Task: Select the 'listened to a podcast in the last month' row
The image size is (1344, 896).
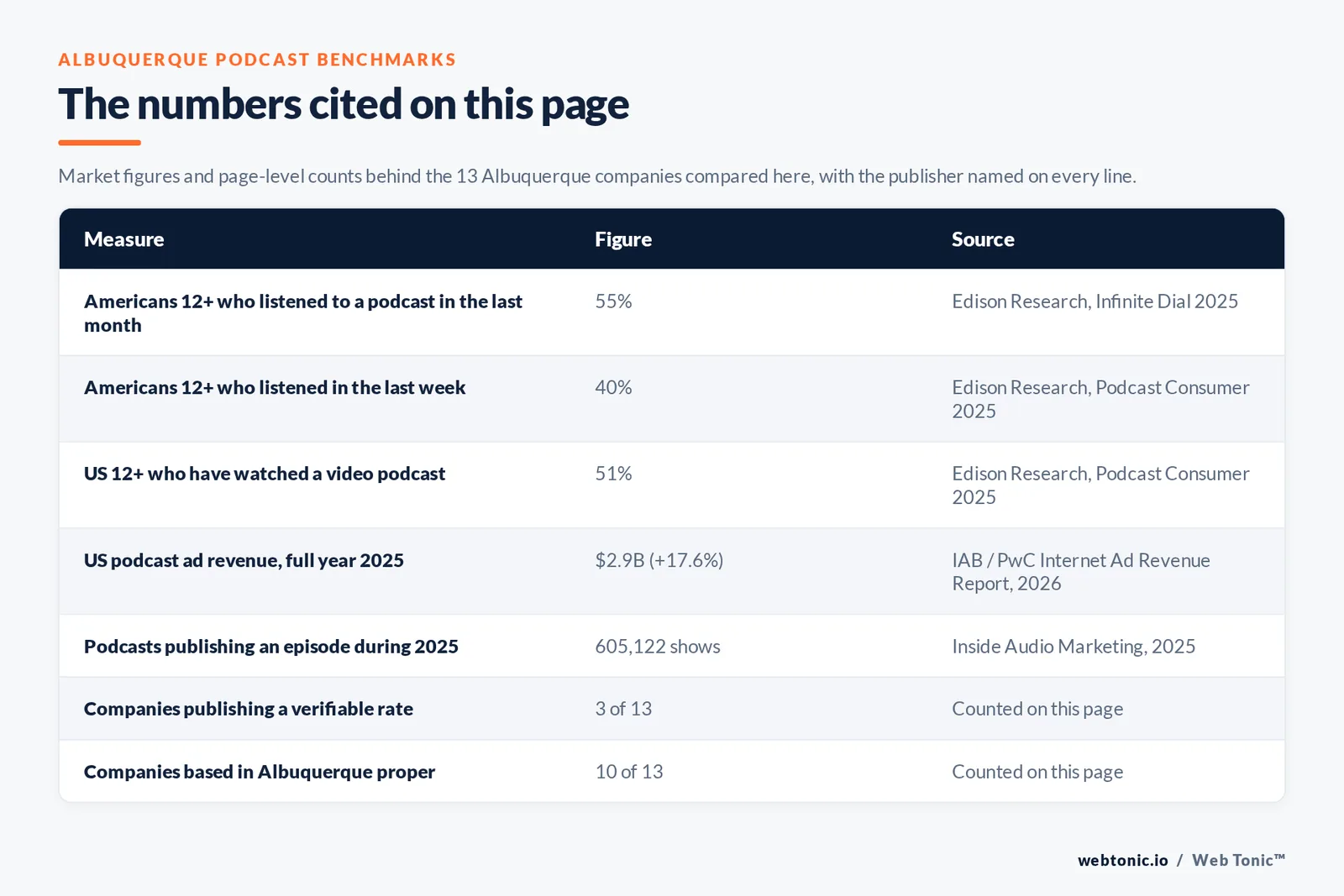Action: click(672, 312)
